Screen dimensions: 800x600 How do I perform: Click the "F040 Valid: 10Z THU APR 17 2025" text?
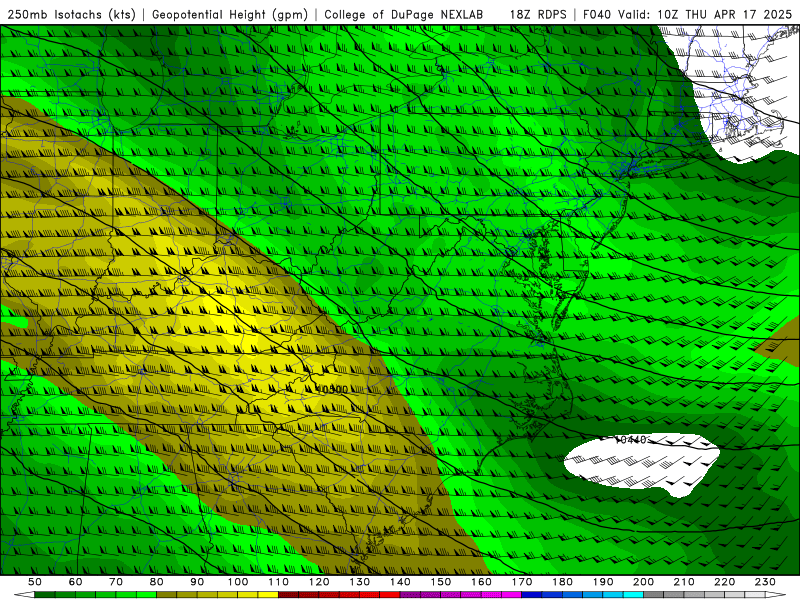(x=687, y=15)
